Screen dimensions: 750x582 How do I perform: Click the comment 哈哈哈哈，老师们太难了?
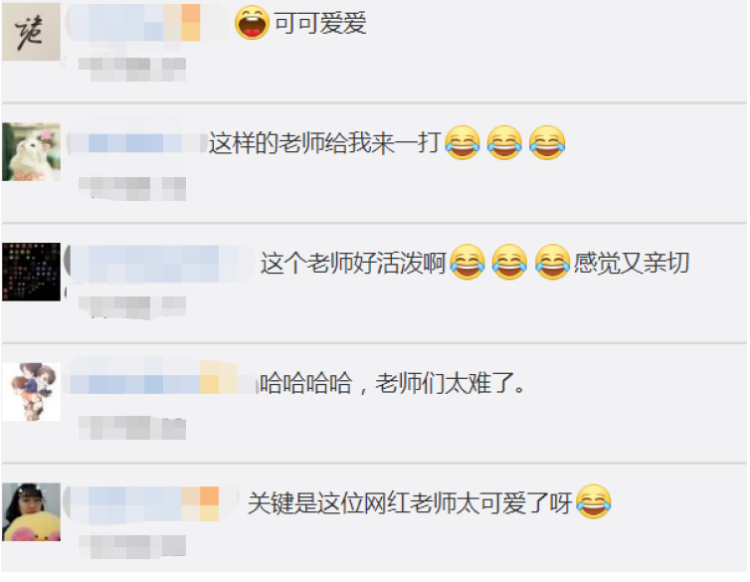tap(392, 383)
